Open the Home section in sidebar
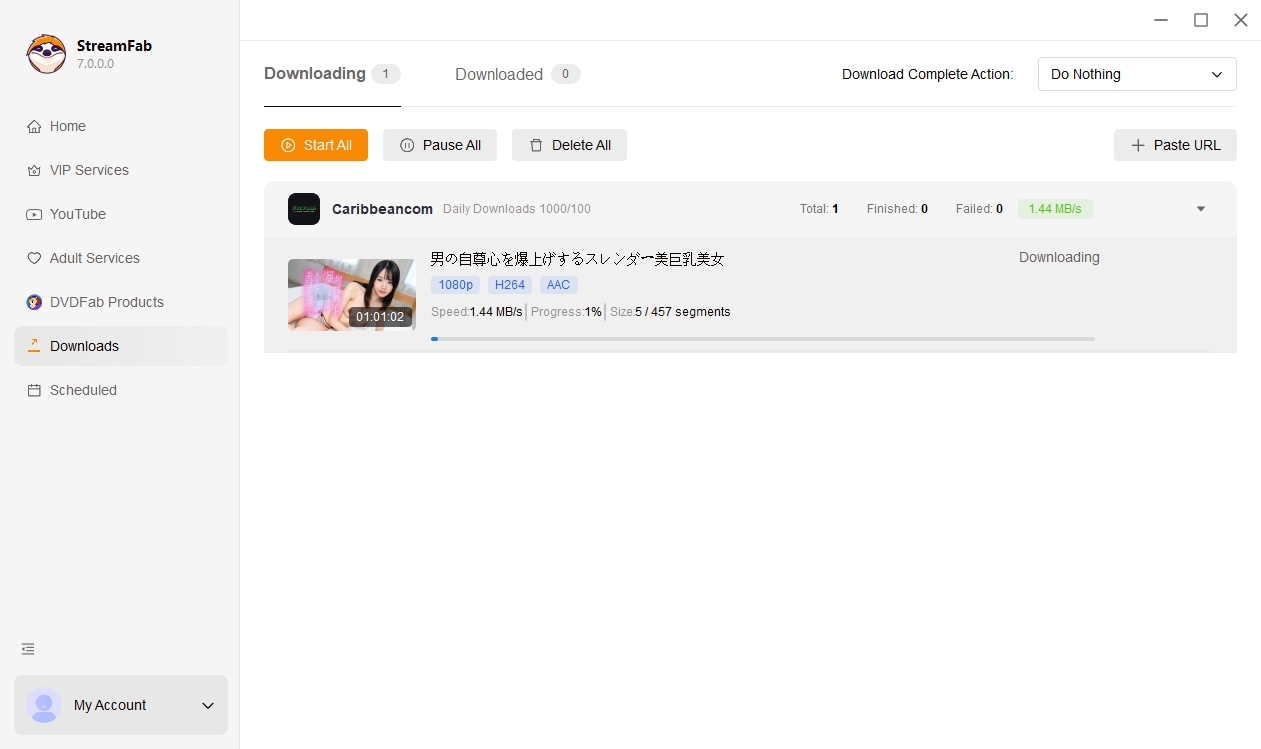Image resolution: width=1261 pixels, height=749 pixels. (67, 126)
